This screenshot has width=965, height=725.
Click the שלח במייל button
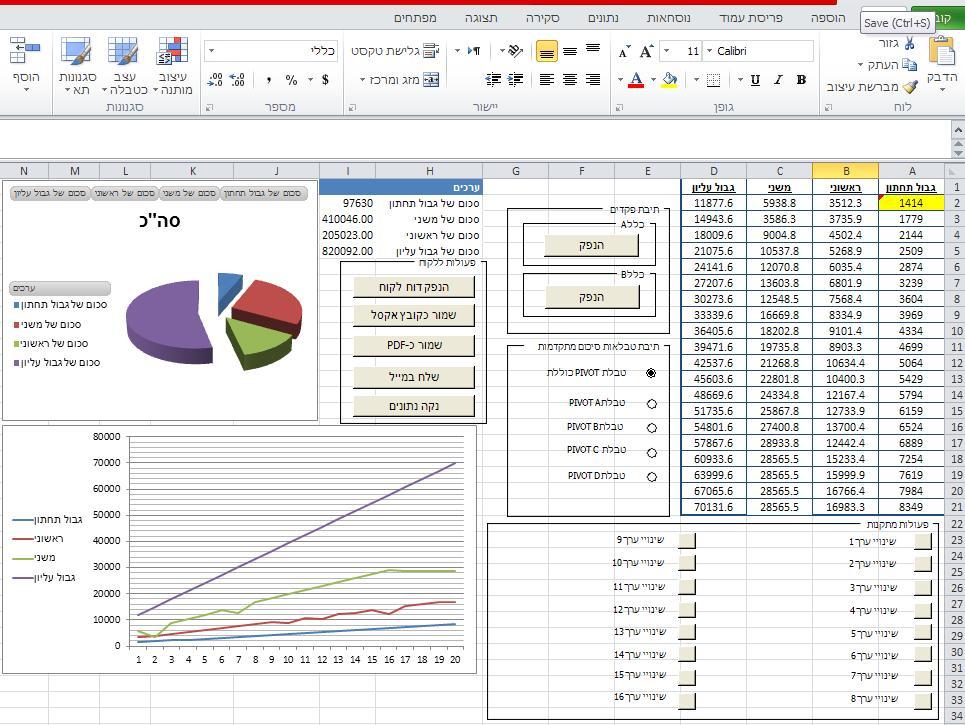pyautogui.click(x=414, y=377)
